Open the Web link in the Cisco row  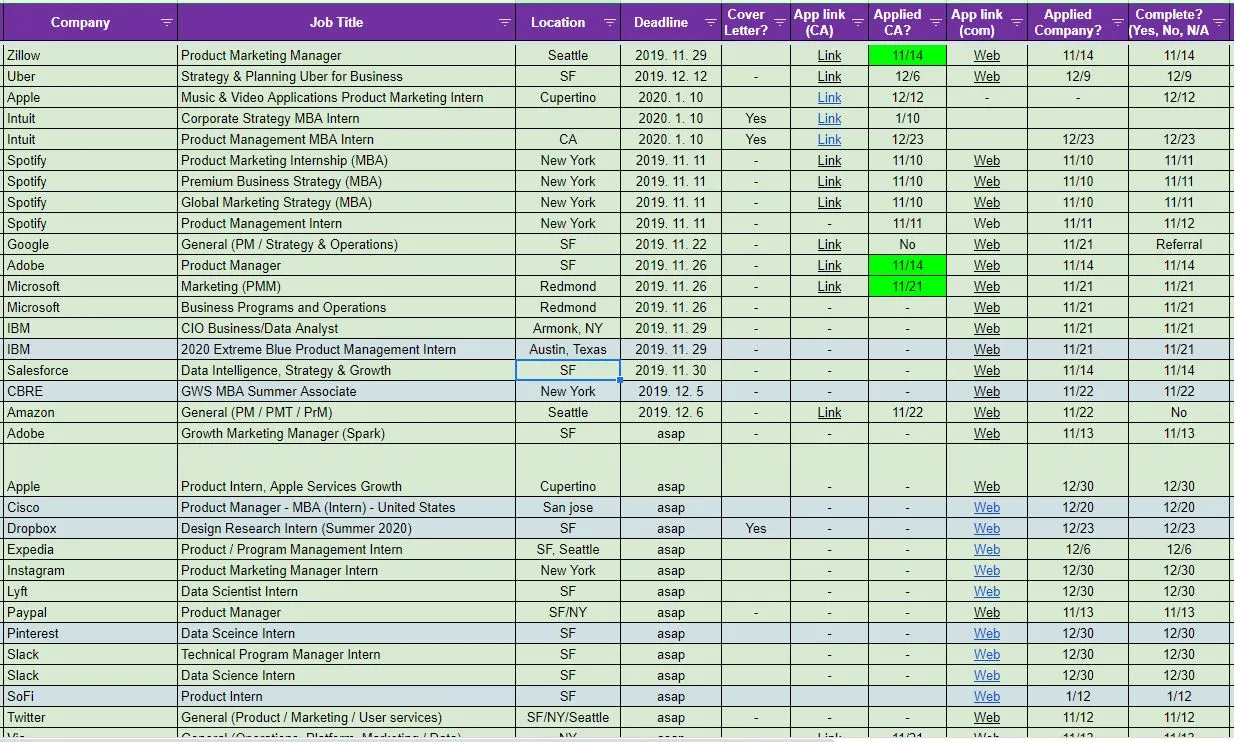pyautogui.click(x=987, y=507)
